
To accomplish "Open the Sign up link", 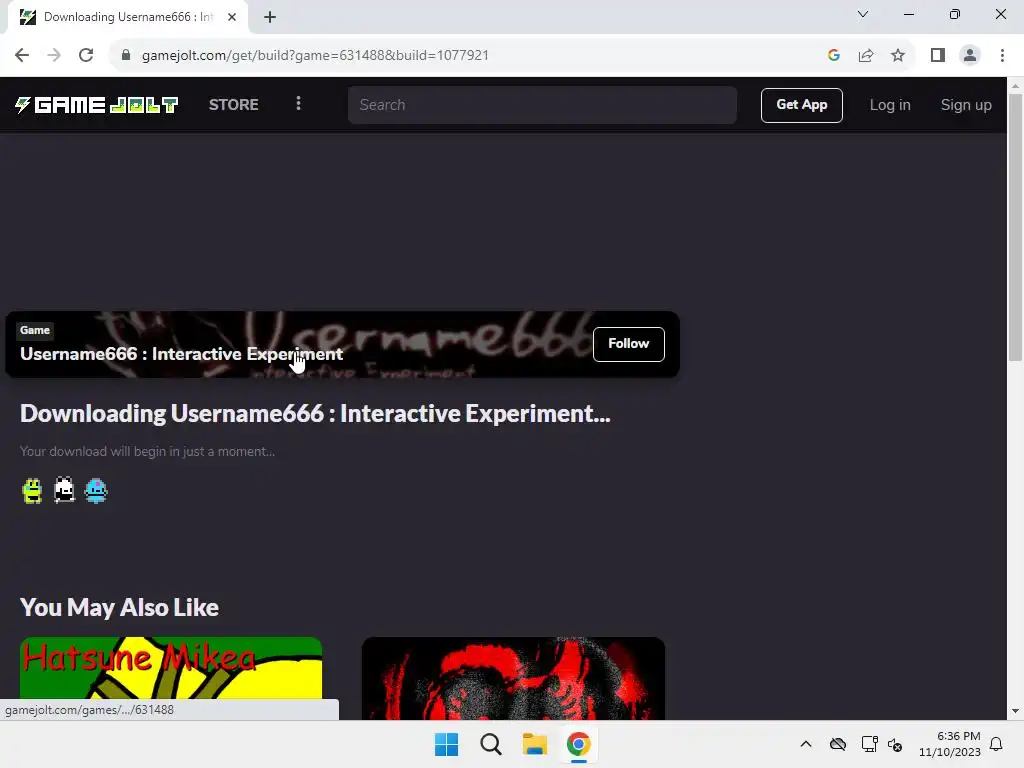I will pos(966,105).
